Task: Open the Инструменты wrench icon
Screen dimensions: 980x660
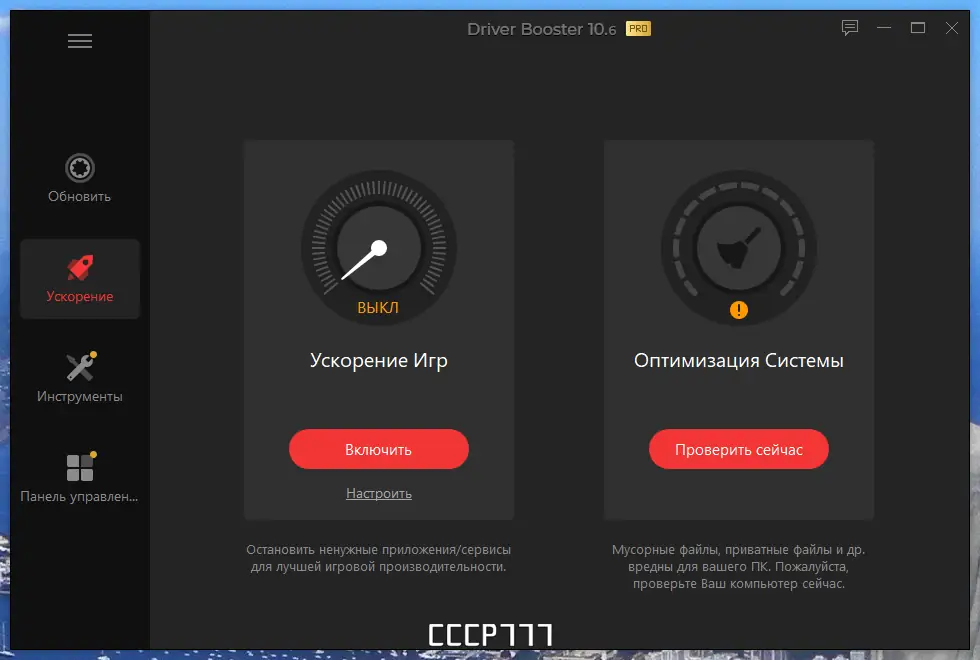Action: [81, 366]
